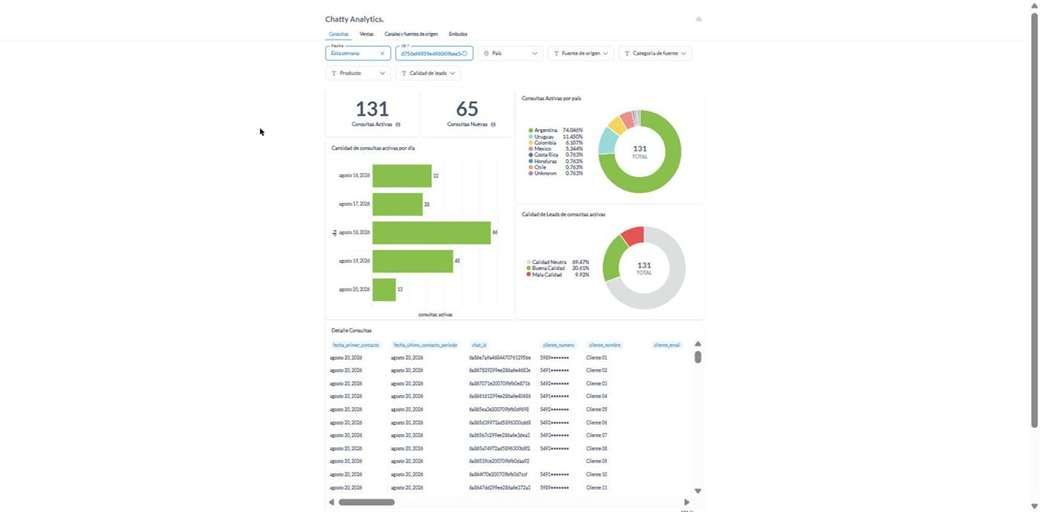Click the 131 Consultas Activas card
Screen dimensions: 1040x512
coord(372,113)
